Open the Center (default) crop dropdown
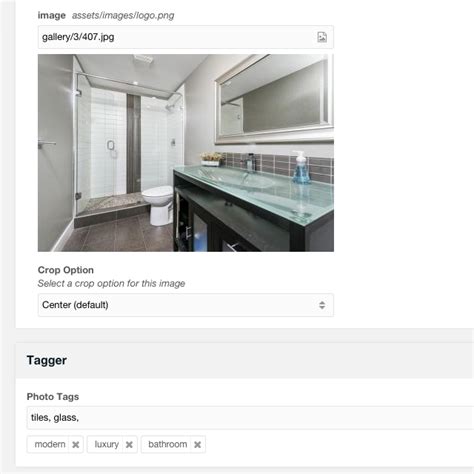The width and height of the screenshot is (474, 474). click(x=186, y=305)
